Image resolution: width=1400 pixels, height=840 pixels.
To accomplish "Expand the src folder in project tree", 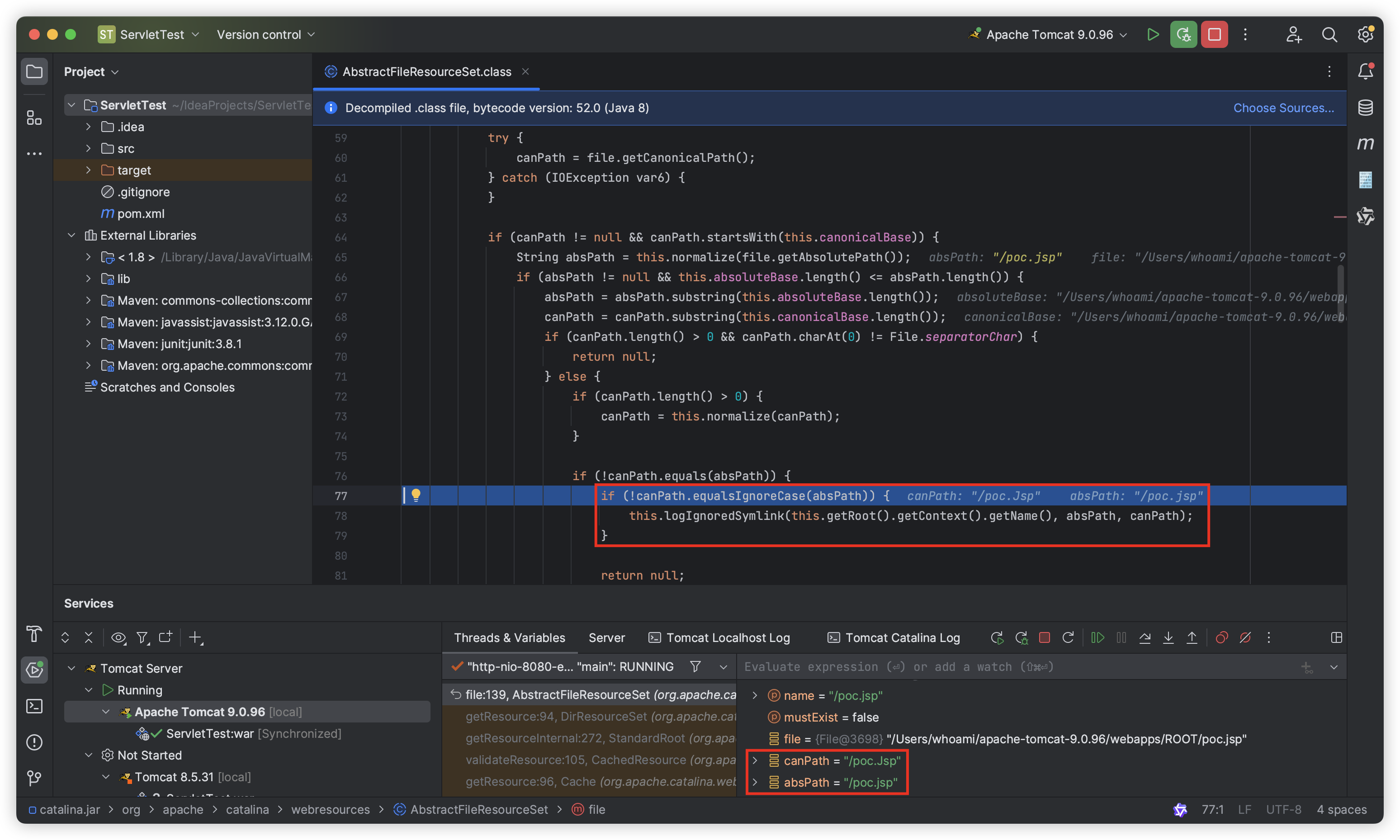I will 88,148.
